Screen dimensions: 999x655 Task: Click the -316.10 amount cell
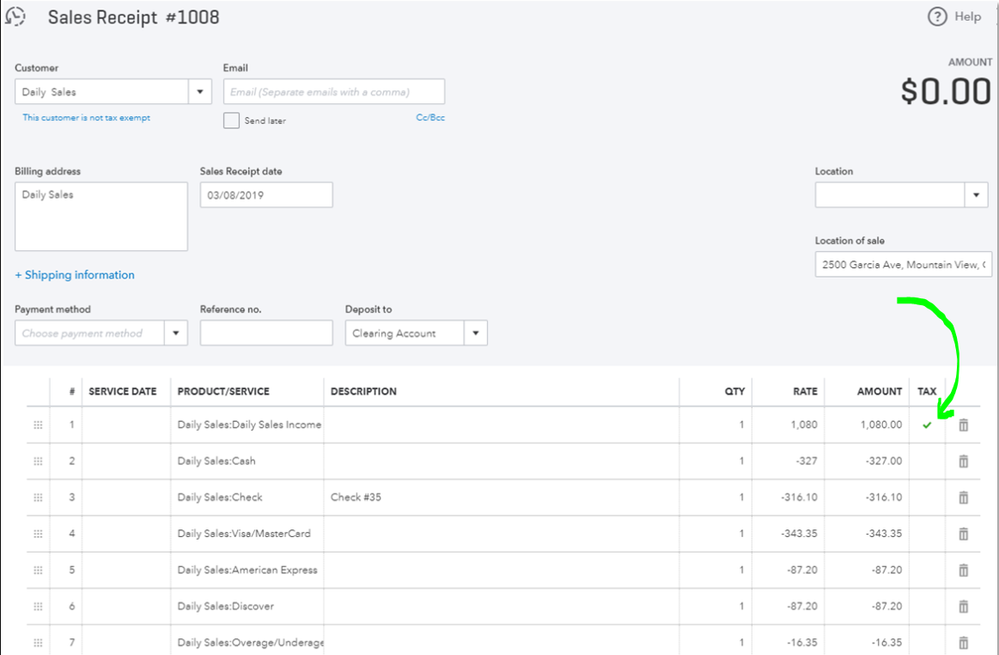point(867,498)
